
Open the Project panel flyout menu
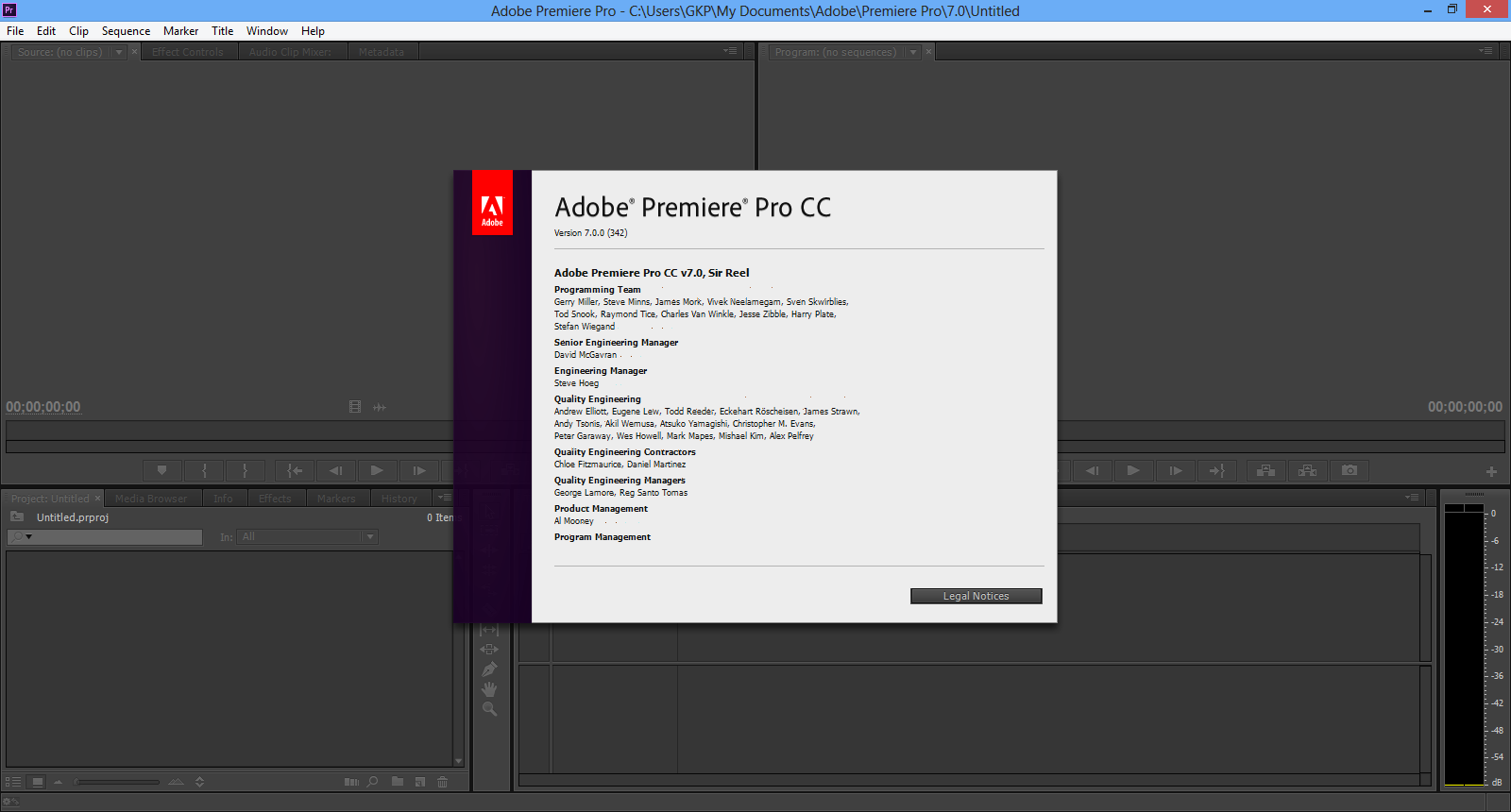coord(444,498)
